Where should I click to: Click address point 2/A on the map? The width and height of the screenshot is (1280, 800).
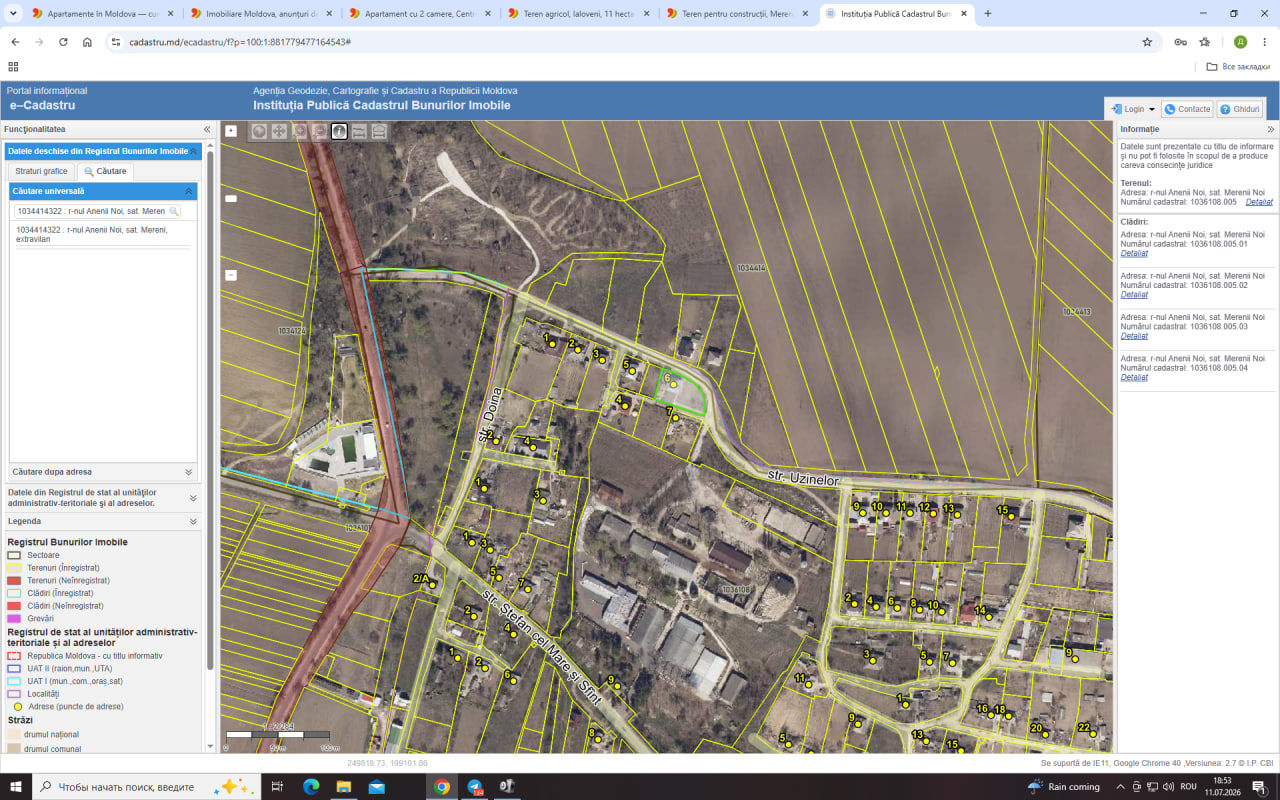point(433,584)
